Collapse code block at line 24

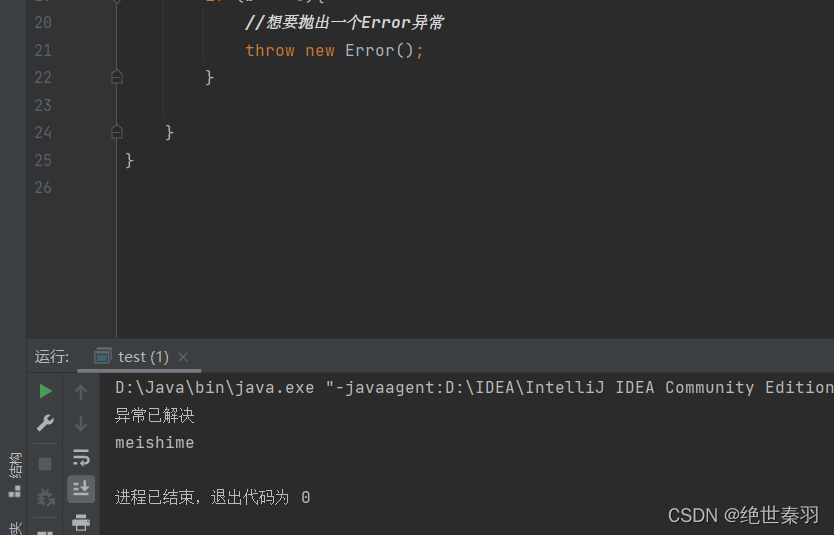tap(117, 132)
